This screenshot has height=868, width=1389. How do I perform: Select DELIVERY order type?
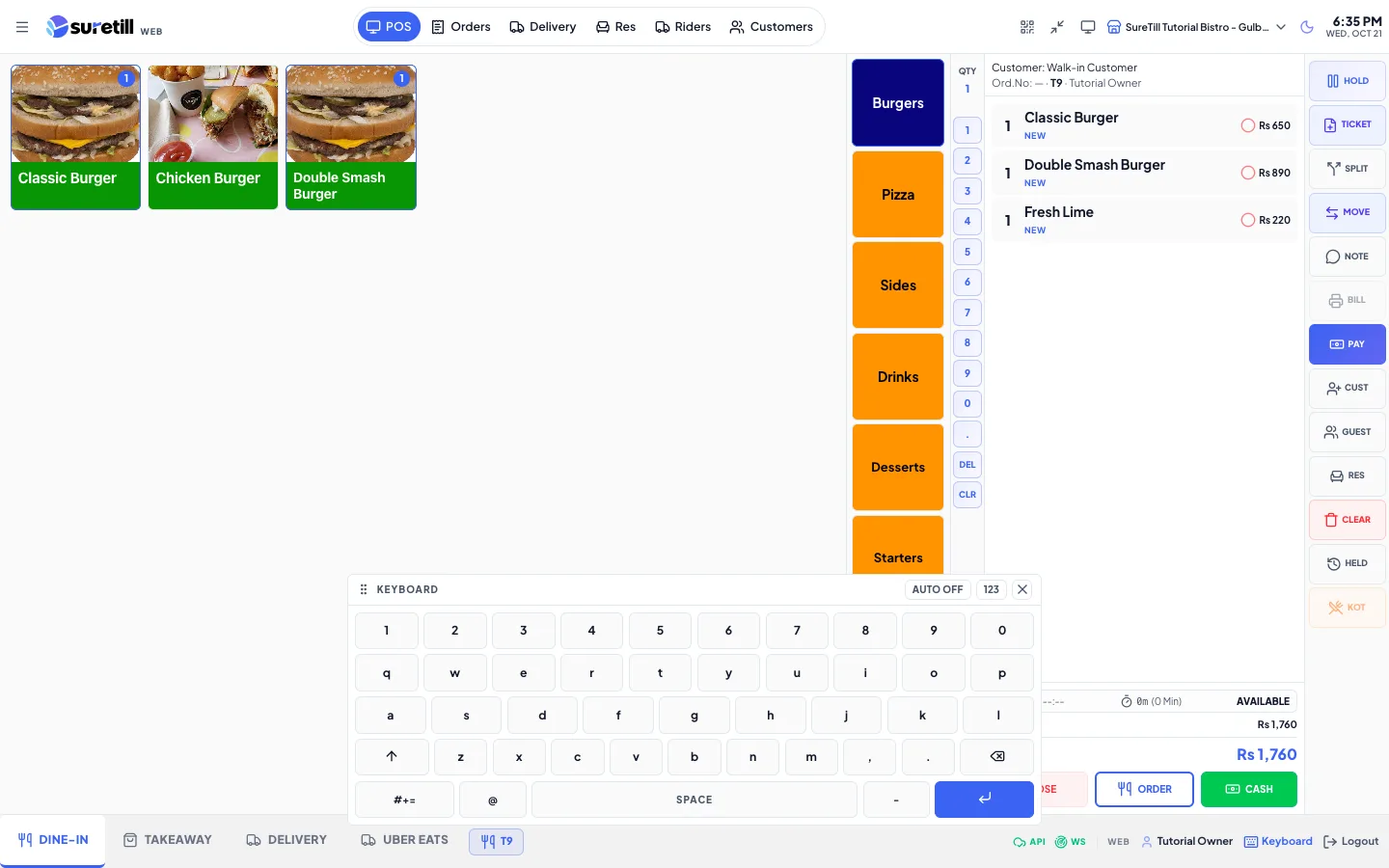click(x=286, y=840)
